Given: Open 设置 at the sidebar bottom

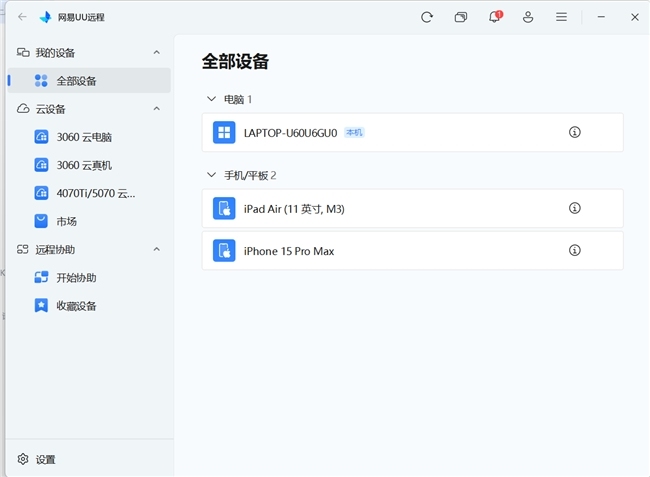Looking at the screenshot, I should point(89,459).
